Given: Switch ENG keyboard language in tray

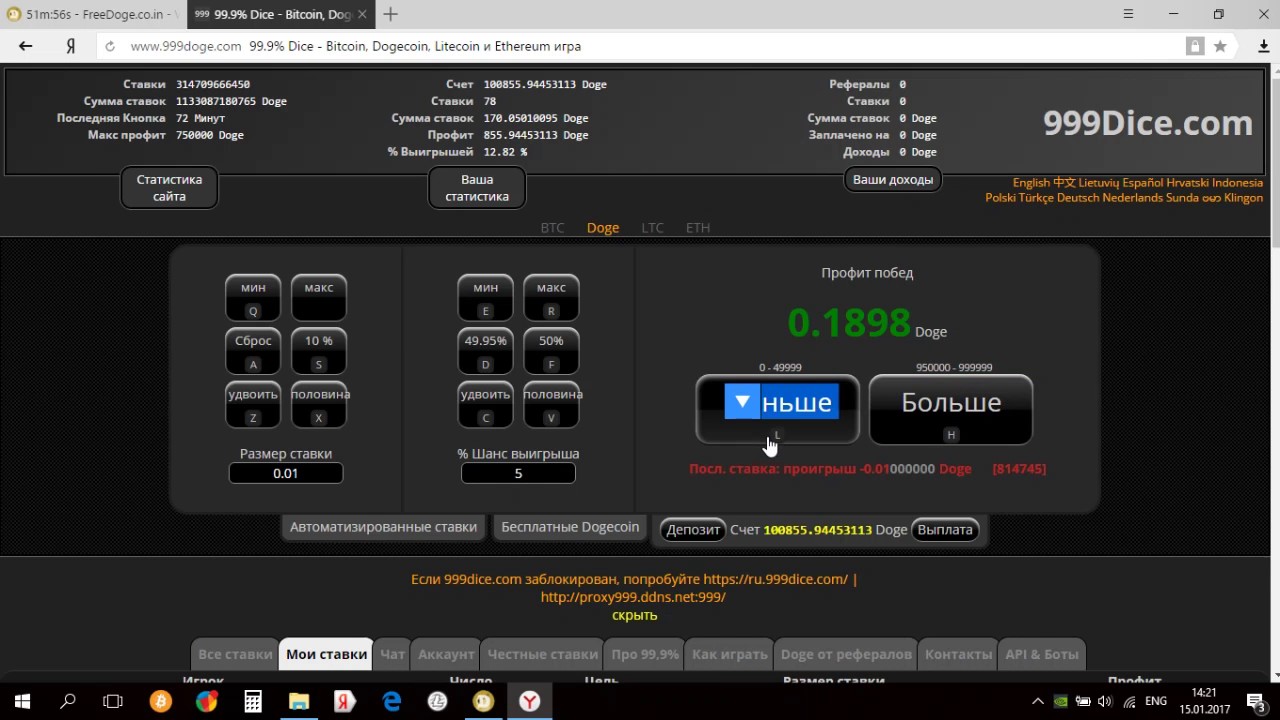Looking at the screenshot, I should point(1156,702).
